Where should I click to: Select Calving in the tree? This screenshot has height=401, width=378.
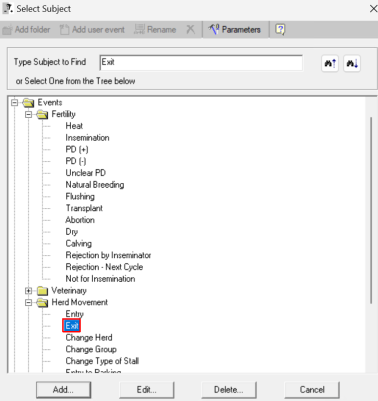[x=79, y=243]
